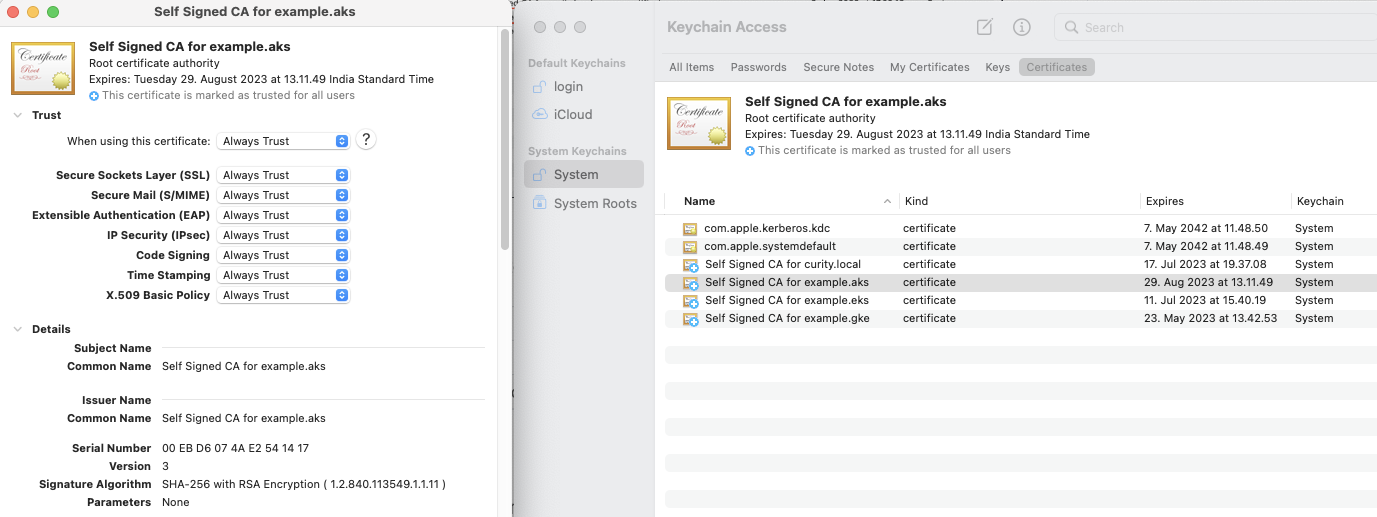Select 'Self Signed CA for example.gke' row
The height and width of the screenshot is (517, 1377).
1021,319
